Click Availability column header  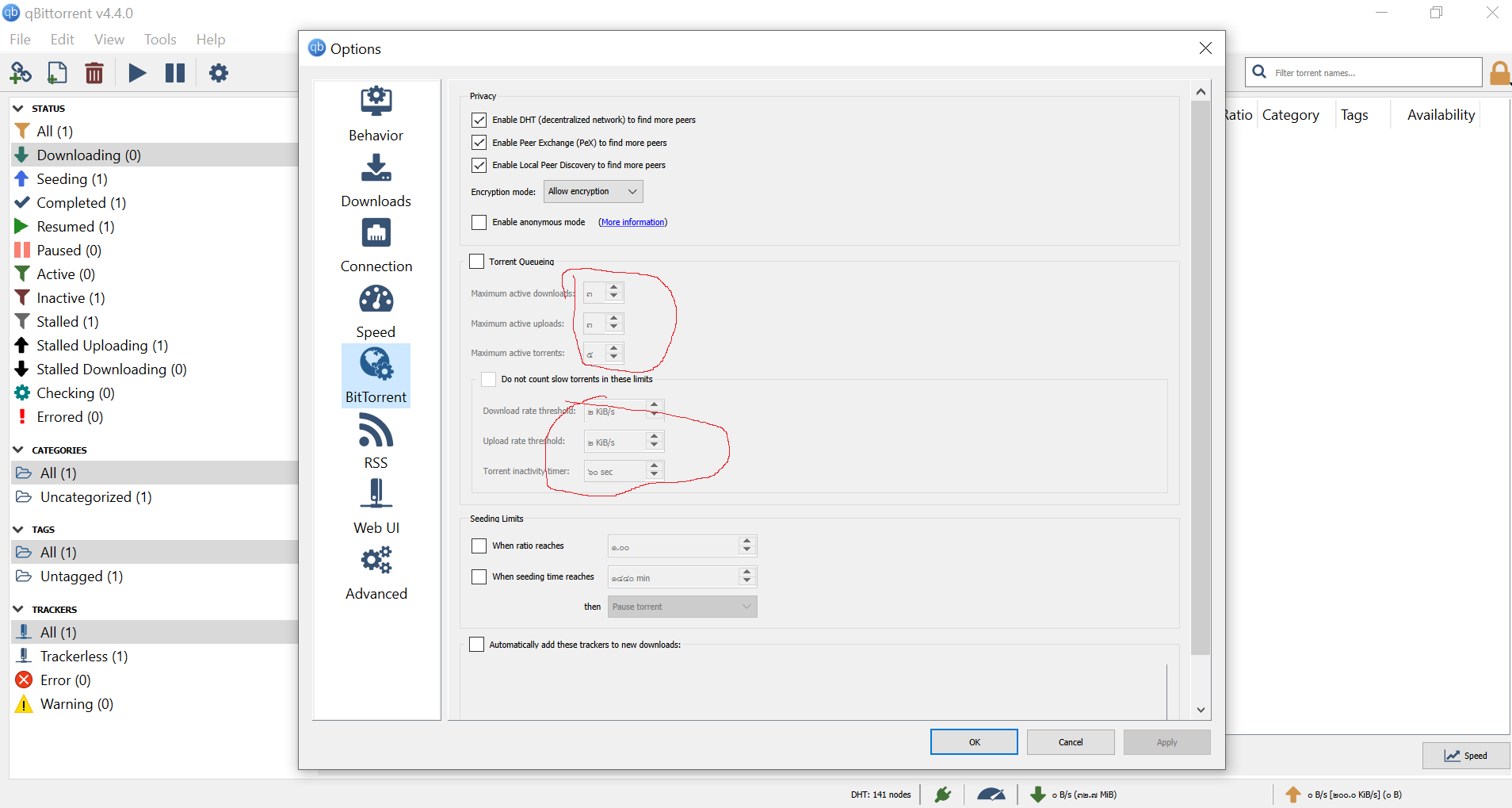point(1441,115)
